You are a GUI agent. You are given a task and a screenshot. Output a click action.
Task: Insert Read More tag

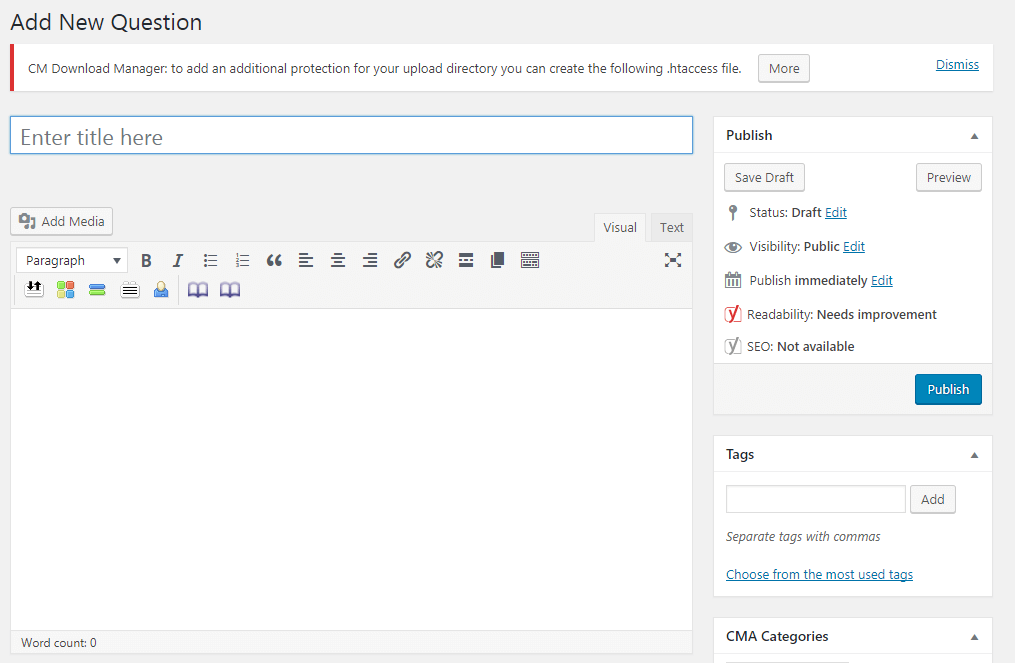click(x=466, y=260)
